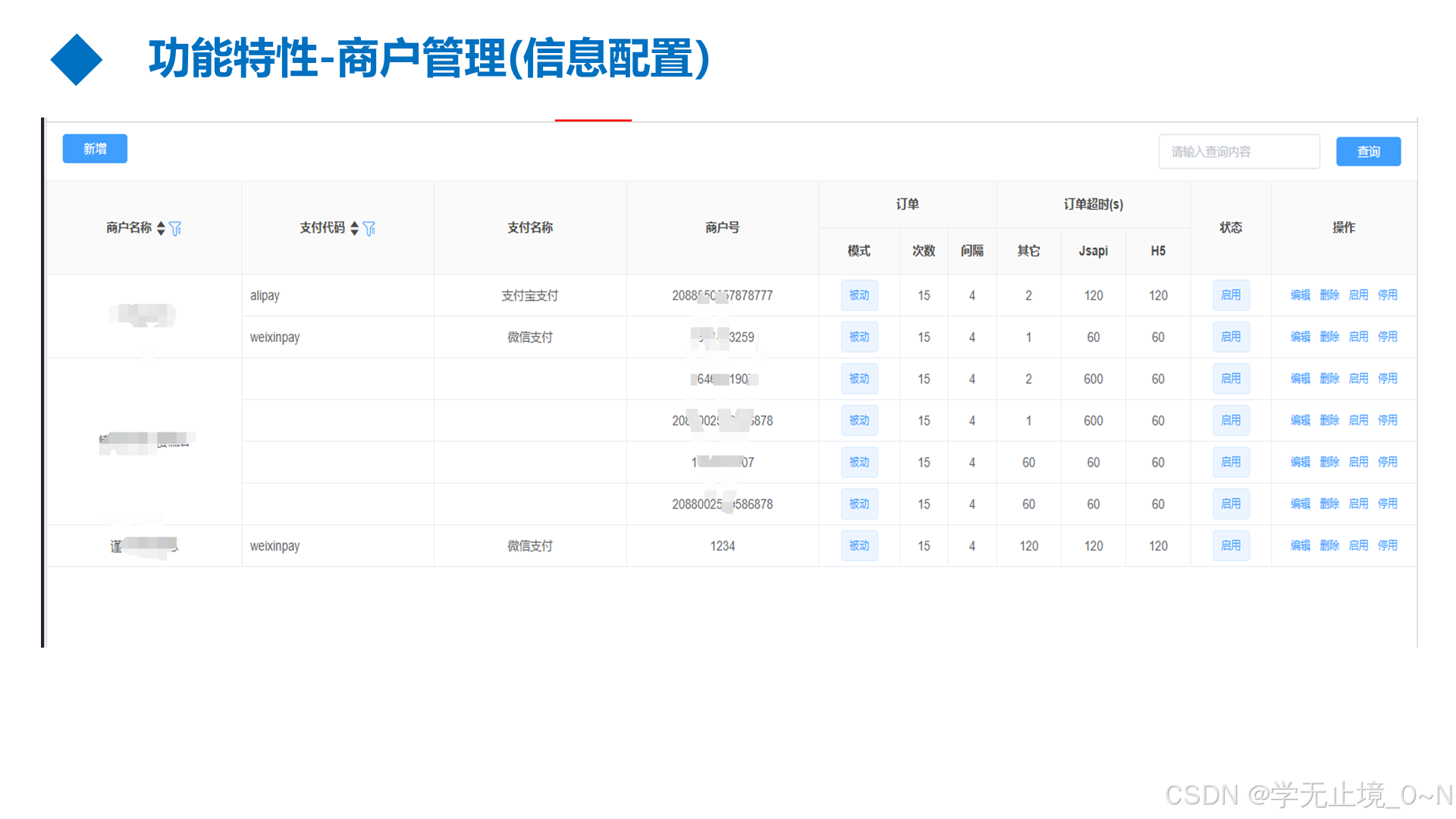Viewport: 1456px width, 819px height.
Task: Disable the weixinpay row via 停用 link
Action: [x=1388, y=337]
